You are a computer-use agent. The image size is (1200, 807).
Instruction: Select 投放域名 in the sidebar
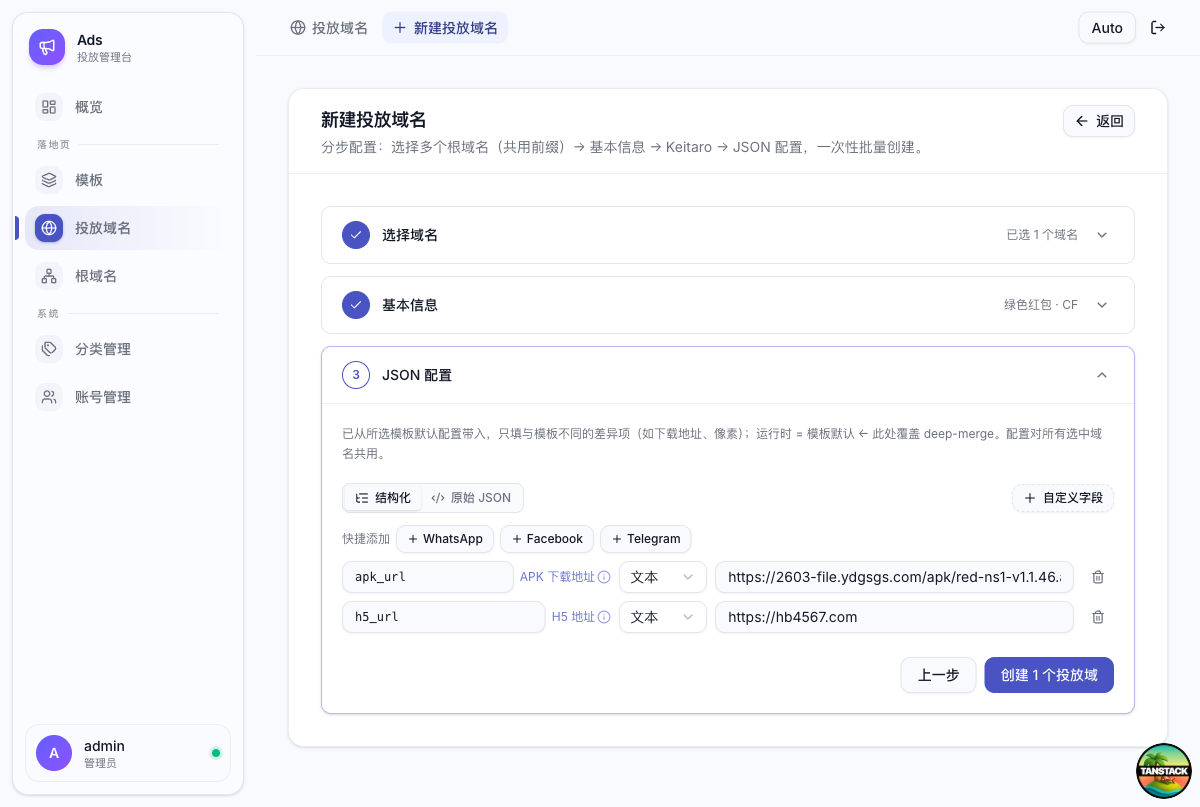128,228
